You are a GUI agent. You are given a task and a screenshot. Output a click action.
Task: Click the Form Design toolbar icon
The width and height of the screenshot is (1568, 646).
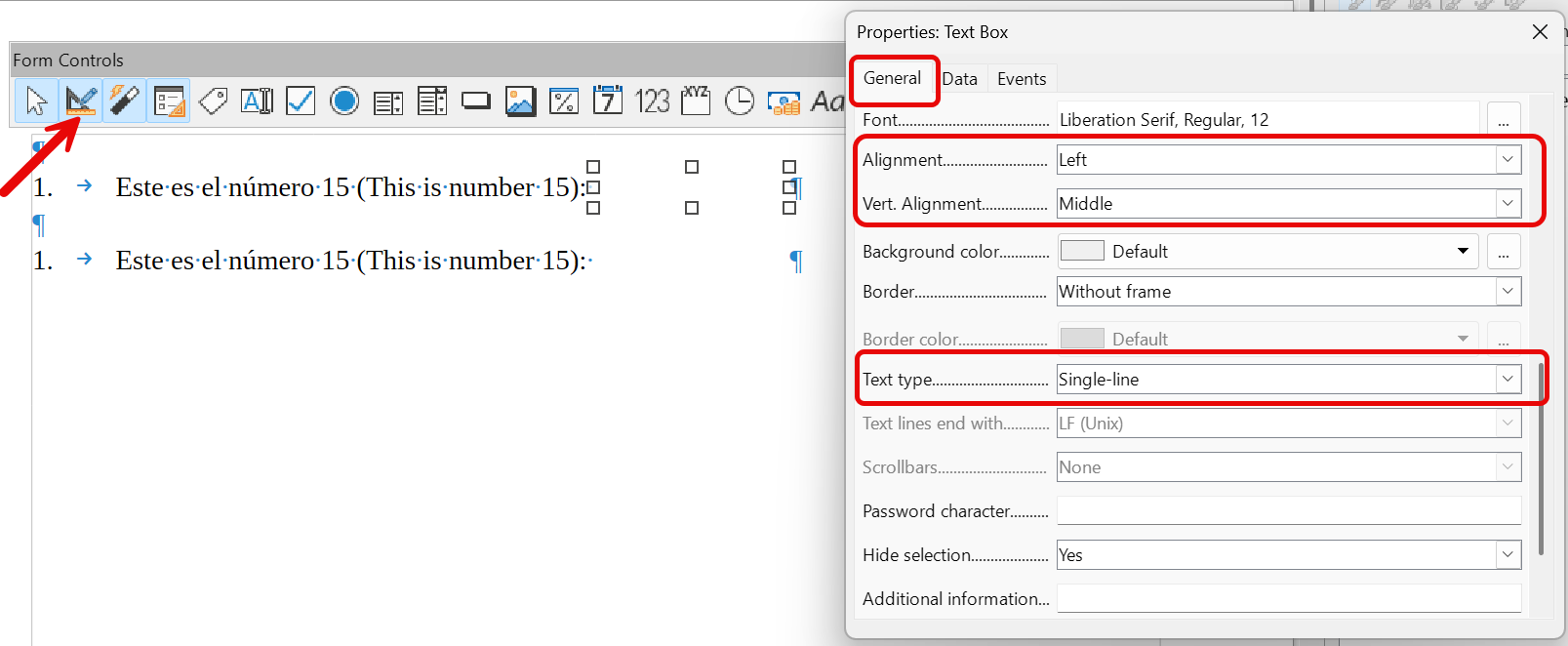click(169, 101)
